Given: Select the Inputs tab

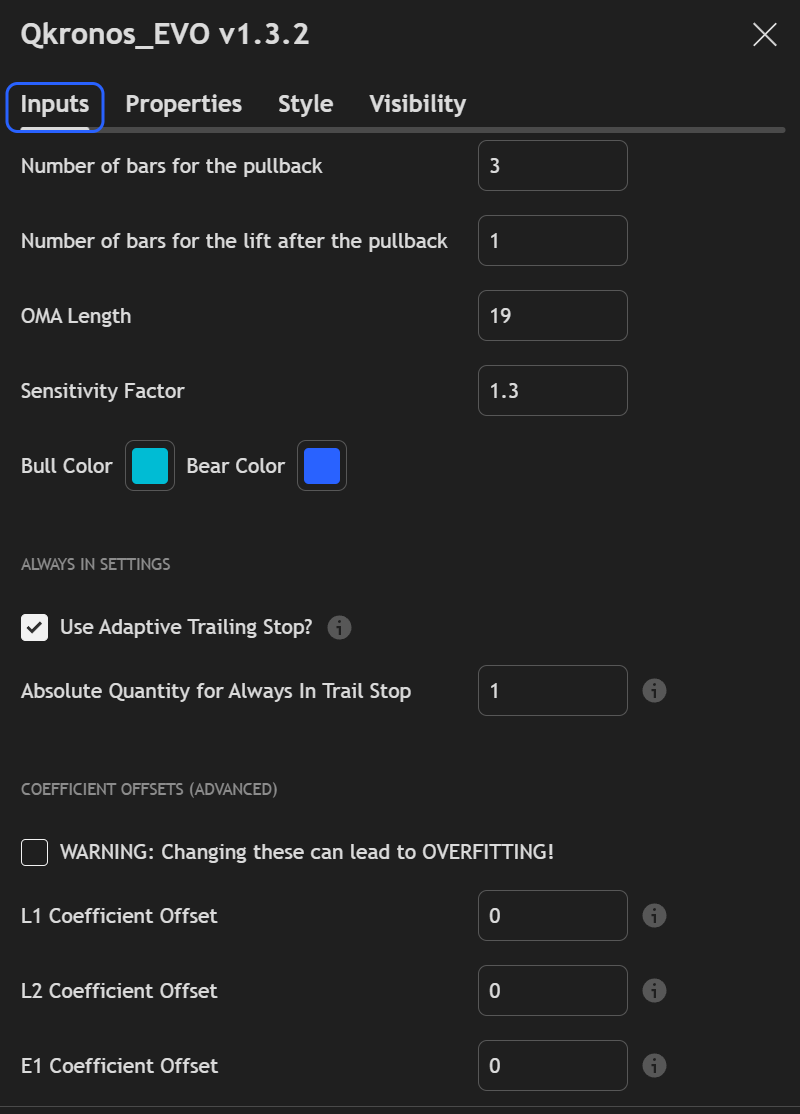Looking at the screenshot, I should [55, 104].
